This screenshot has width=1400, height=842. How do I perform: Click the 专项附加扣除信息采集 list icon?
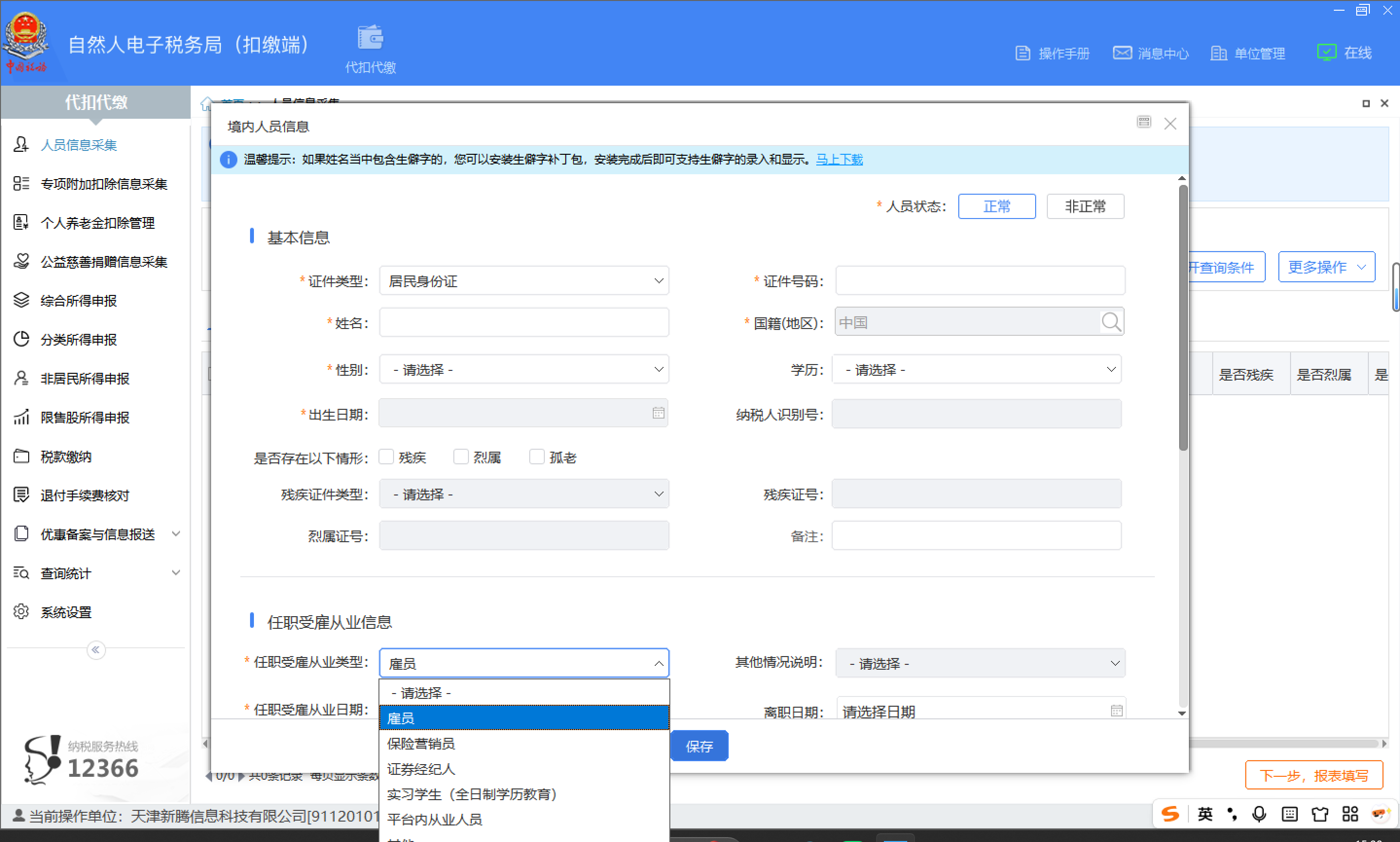click(x=21, y=183)
